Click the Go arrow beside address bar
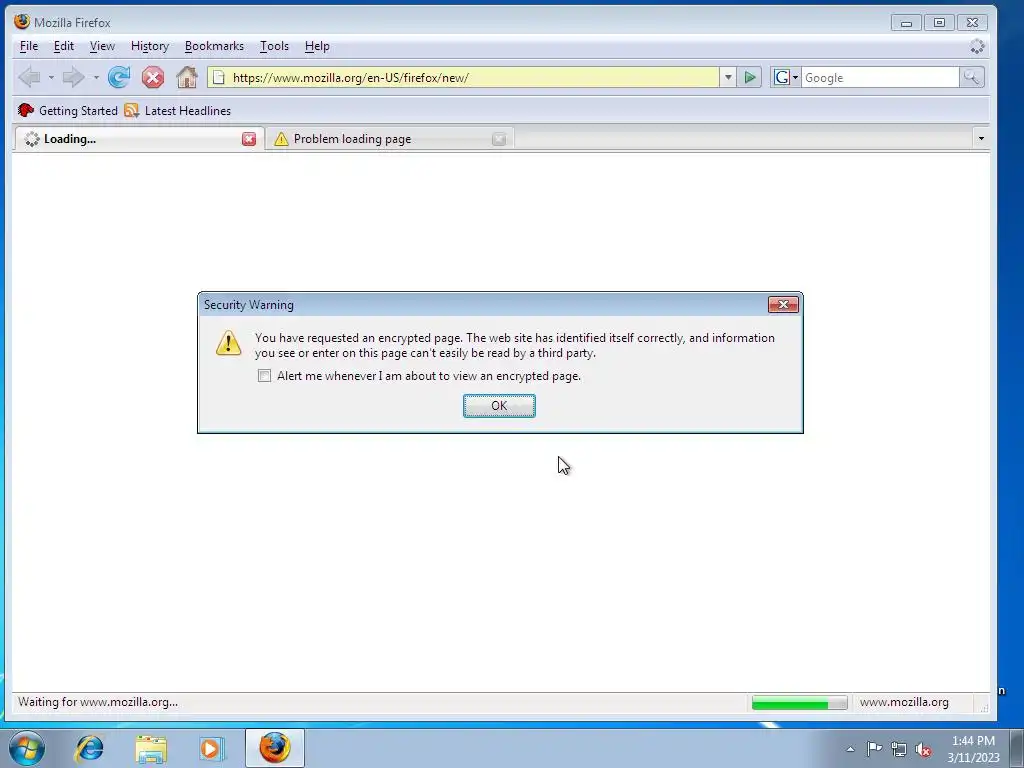Viewport: 1024px width, 768px height. click(750, 77)
